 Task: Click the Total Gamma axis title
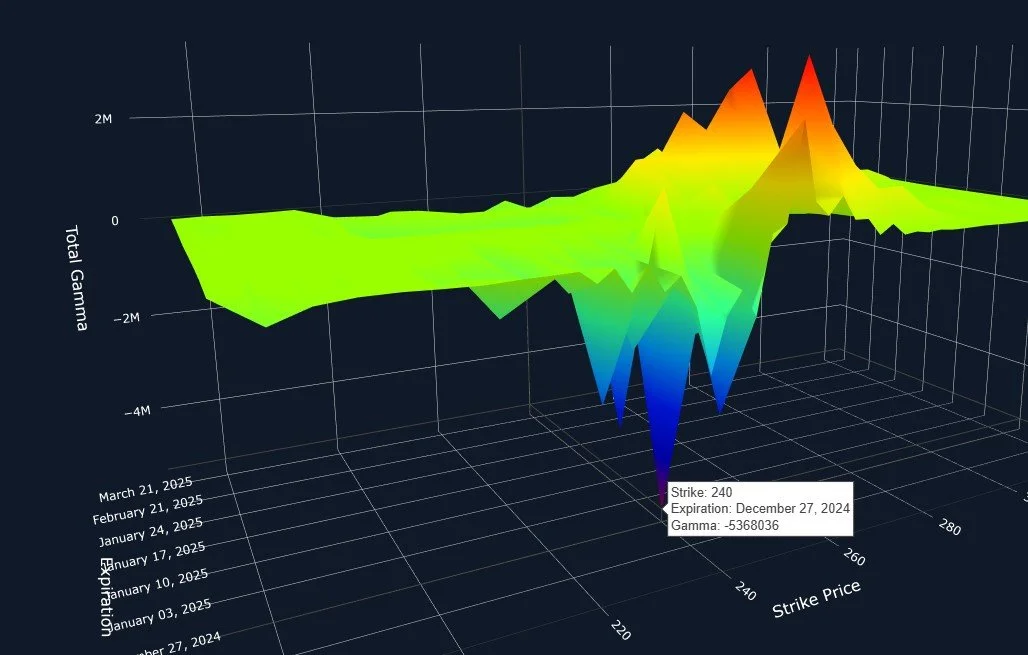point(75,278)
